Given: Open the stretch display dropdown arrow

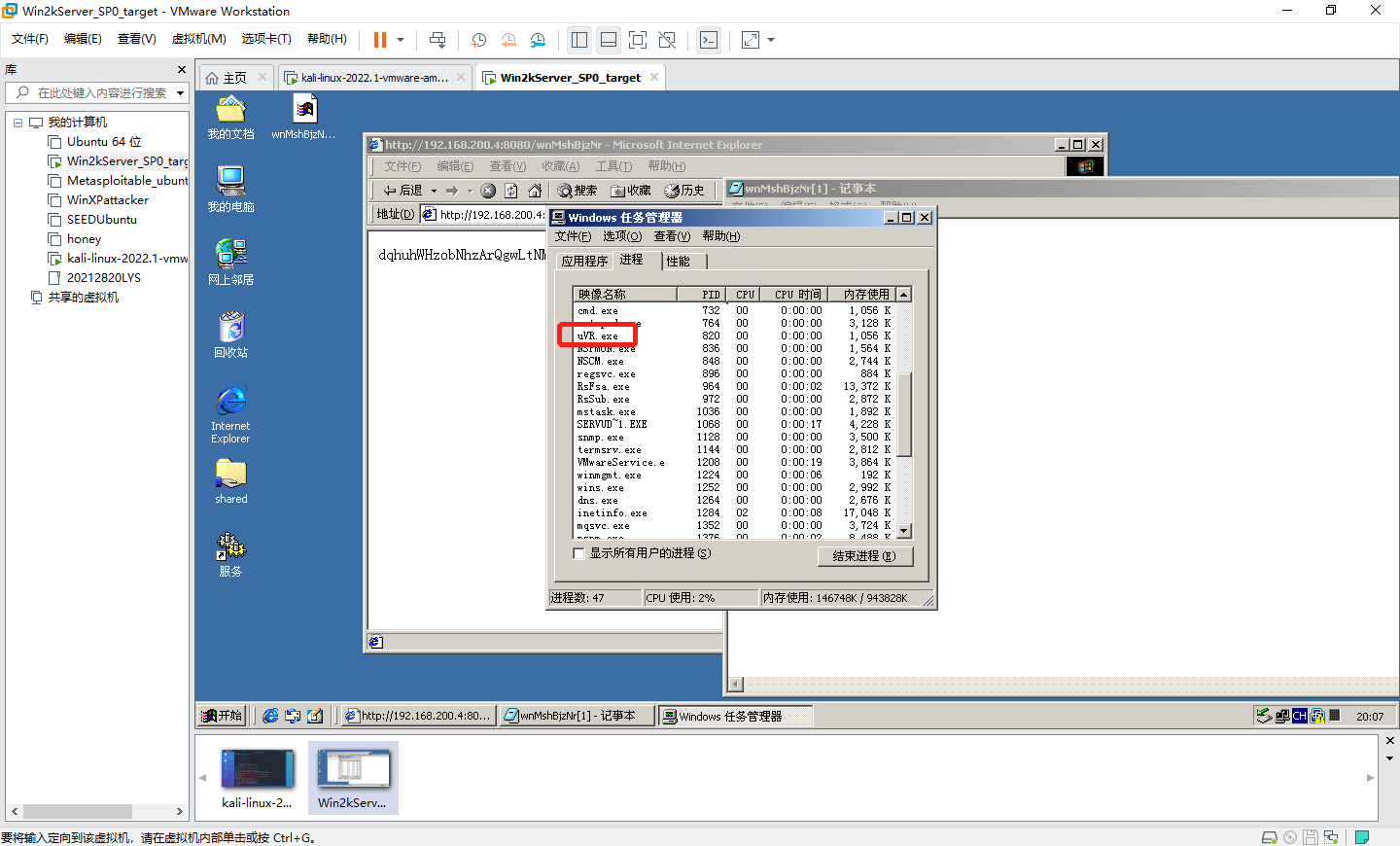Looking at the screenshot, I should [771, 40].
